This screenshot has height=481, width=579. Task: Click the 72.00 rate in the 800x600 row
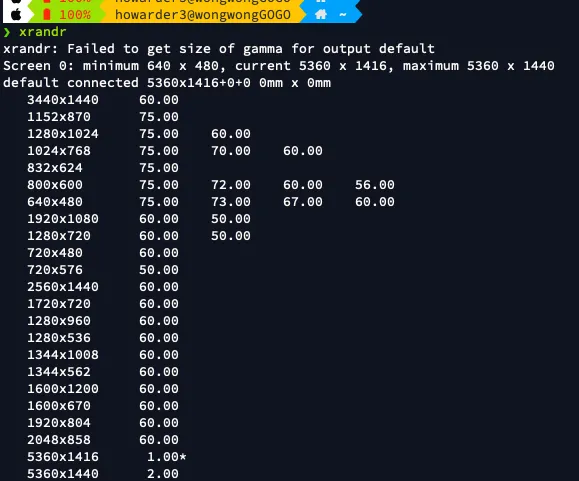(x=231, y=185)
